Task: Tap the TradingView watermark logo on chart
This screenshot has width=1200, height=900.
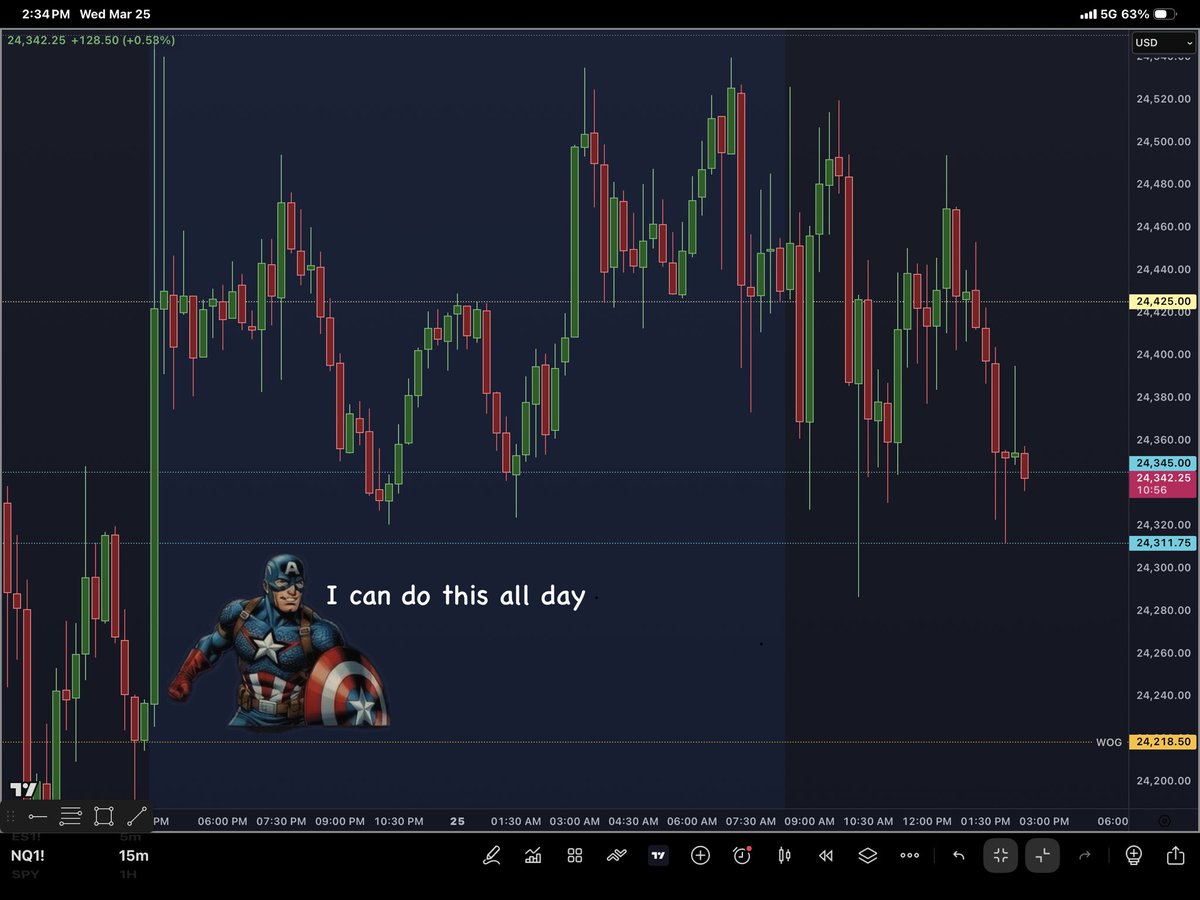Action: pyautogui.click(x=24, y=790)
